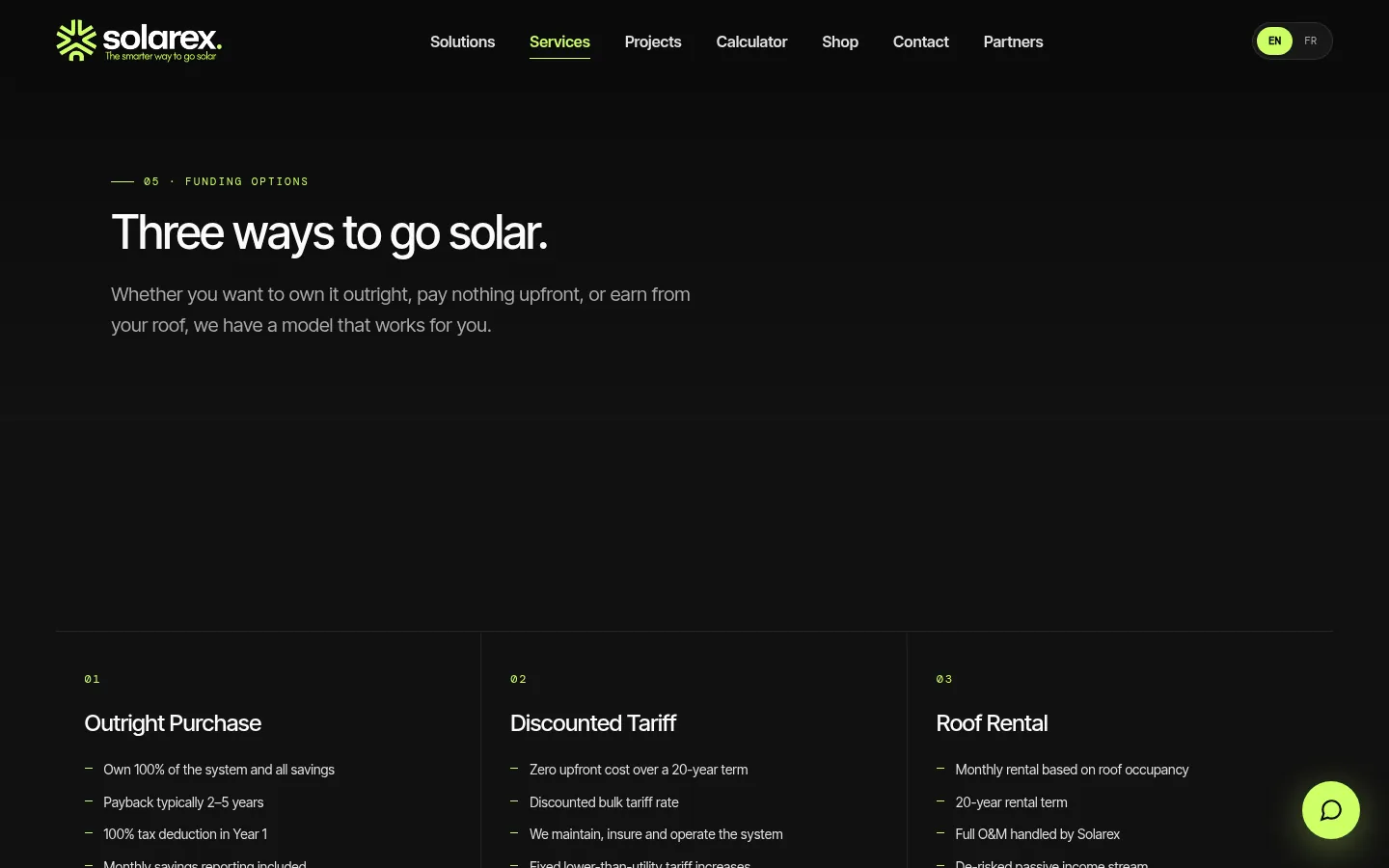The image size is (1389, 868).
Task: Click 'We maintain, insure and operate the system'
Action: coord(656,834)
